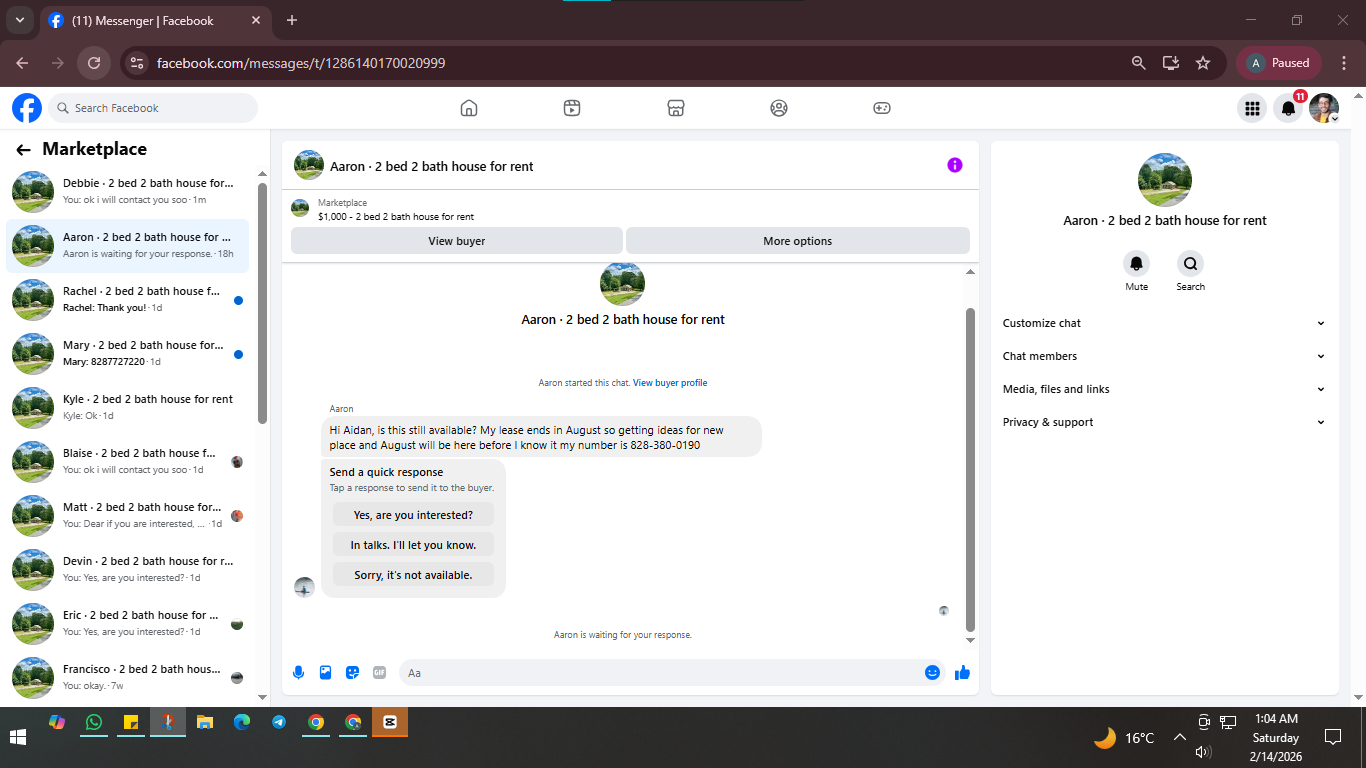1366x768 pixels.
Task: Open the emoji picker in message box
Action: coord(932,673)
